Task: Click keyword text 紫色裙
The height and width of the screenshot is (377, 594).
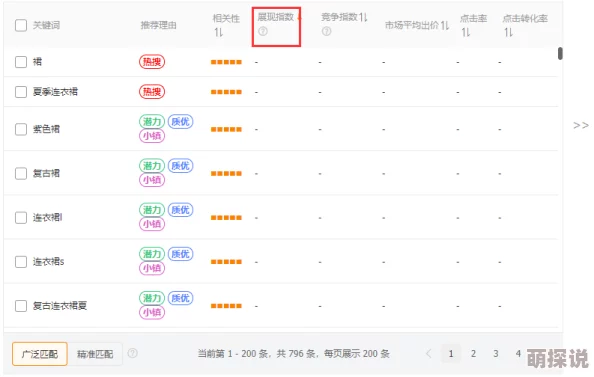Action: 46,129
